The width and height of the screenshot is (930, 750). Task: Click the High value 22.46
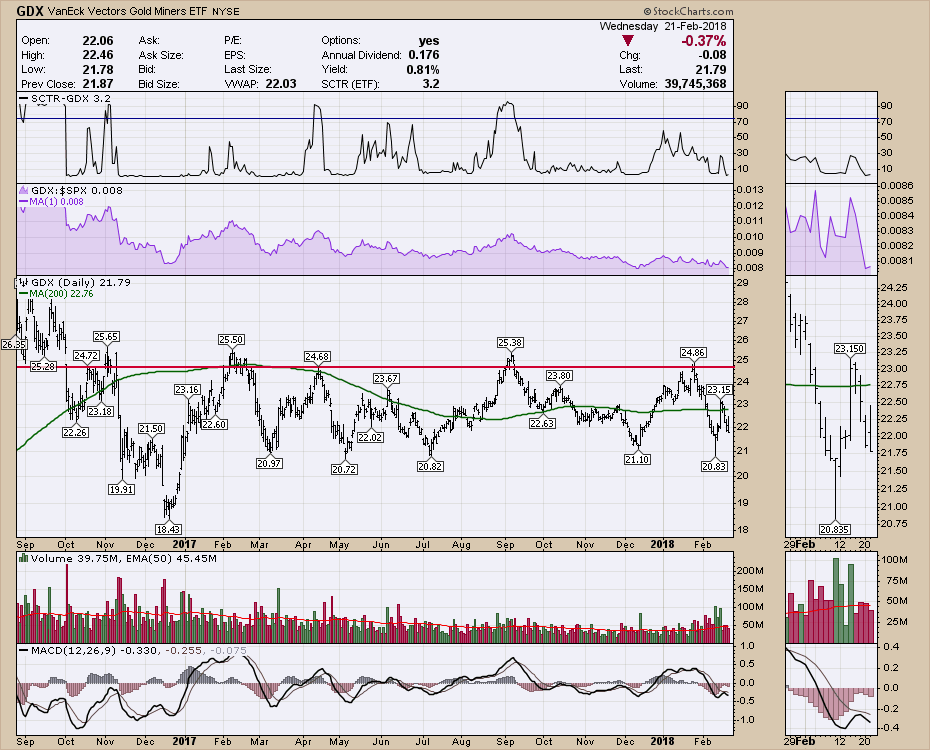pyautogui.click(x=98, y=55)
